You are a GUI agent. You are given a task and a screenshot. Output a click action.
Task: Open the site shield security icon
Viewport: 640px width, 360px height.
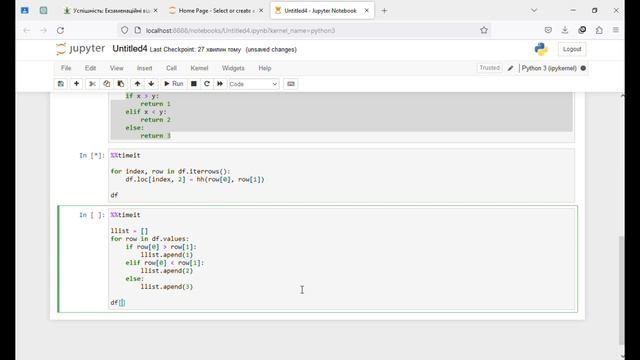pos(124,30)
